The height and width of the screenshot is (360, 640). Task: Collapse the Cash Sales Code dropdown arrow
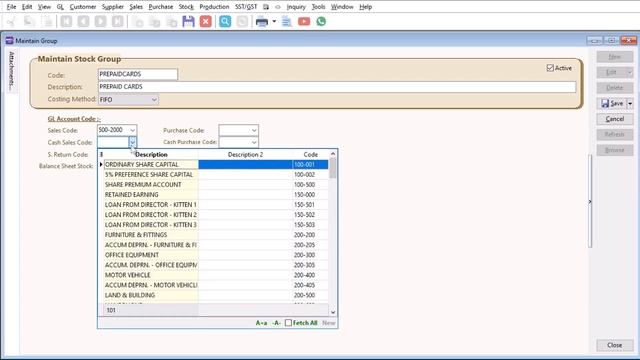click(x=132, y=142)
